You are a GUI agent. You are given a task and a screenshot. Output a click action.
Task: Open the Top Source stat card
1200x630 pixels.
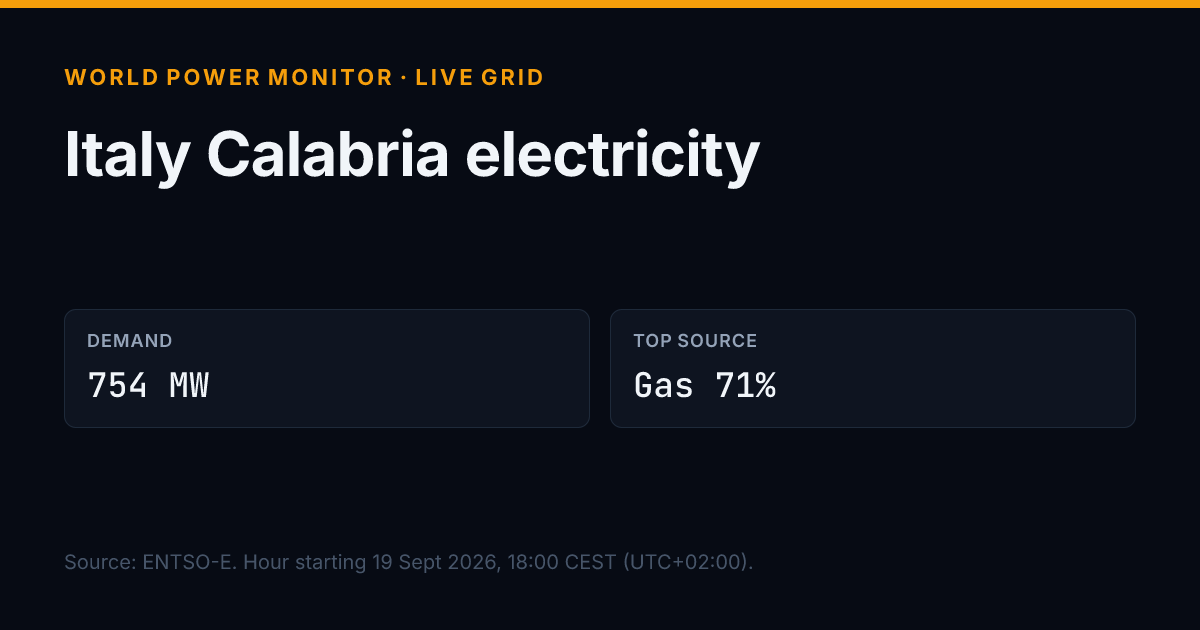click(x=873, y=368)
